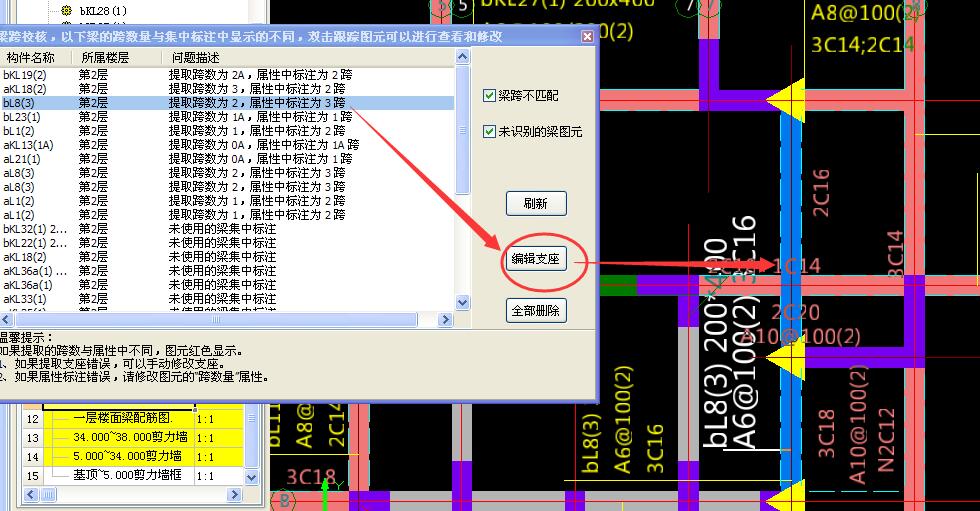The width and height of the screenshot is (980, 511).
Task: Click the problem list horizontal scrollbar thumb
Action: point(216,320)
